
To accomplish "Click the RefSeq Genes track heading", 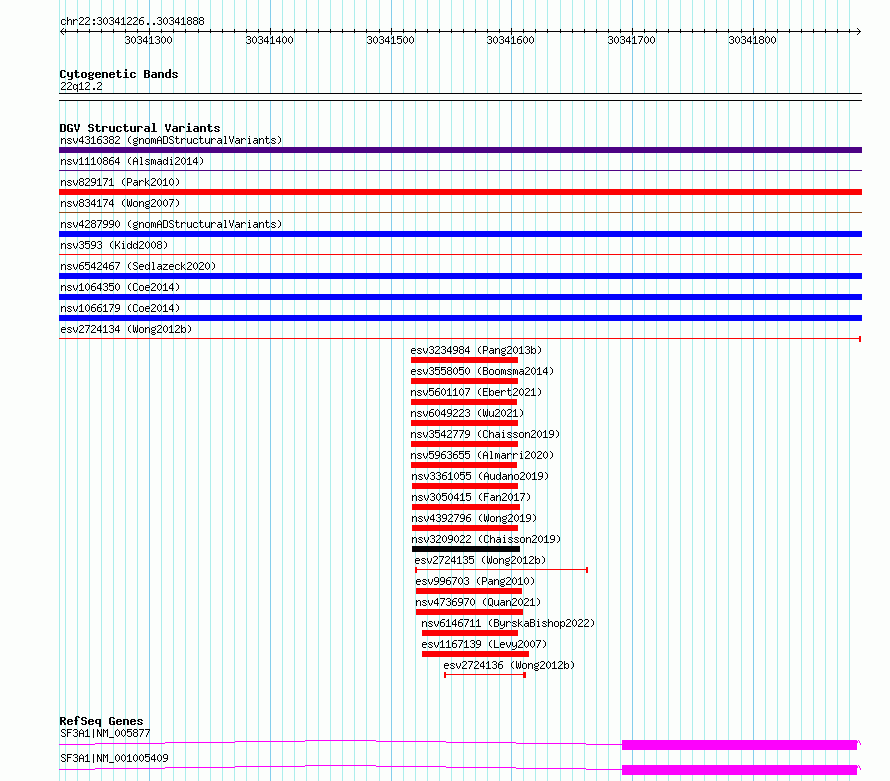I will [x=102, y=721].
